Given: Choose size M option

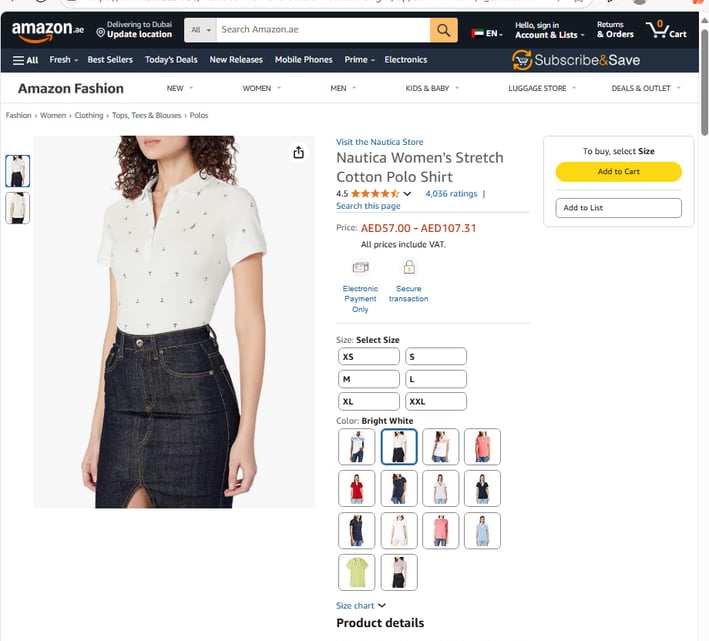Looking at the screenshot, I should tap(369, 379).
